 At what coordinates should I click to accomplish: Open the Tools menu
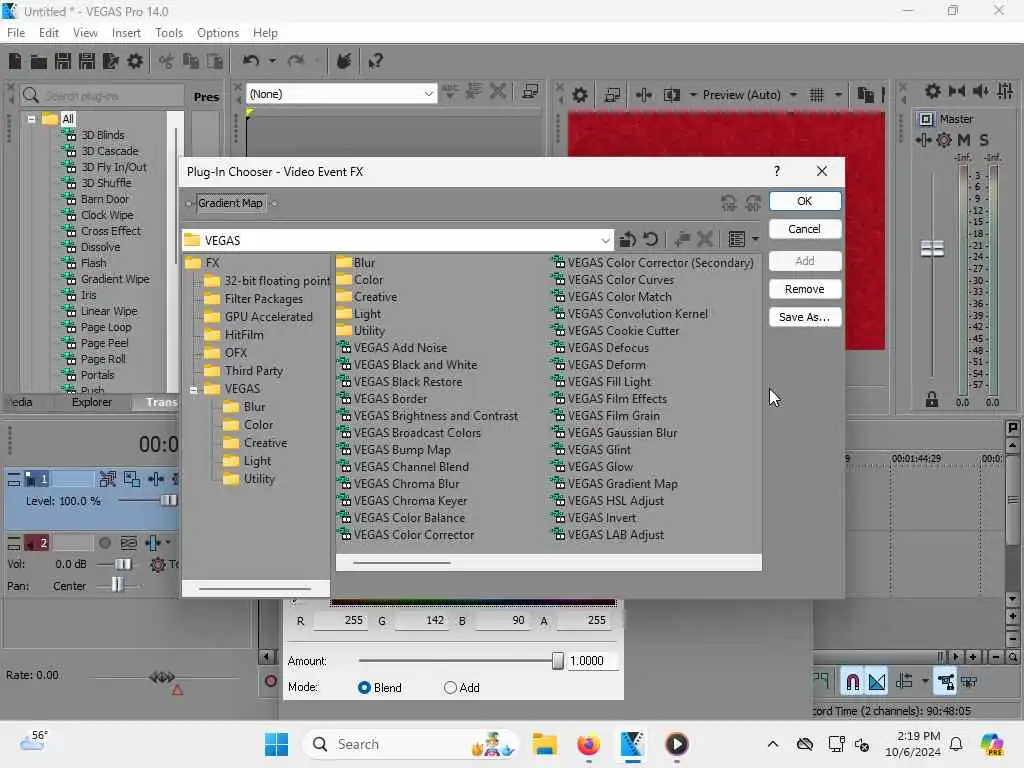pyautogui.click(x=169, y=33)
